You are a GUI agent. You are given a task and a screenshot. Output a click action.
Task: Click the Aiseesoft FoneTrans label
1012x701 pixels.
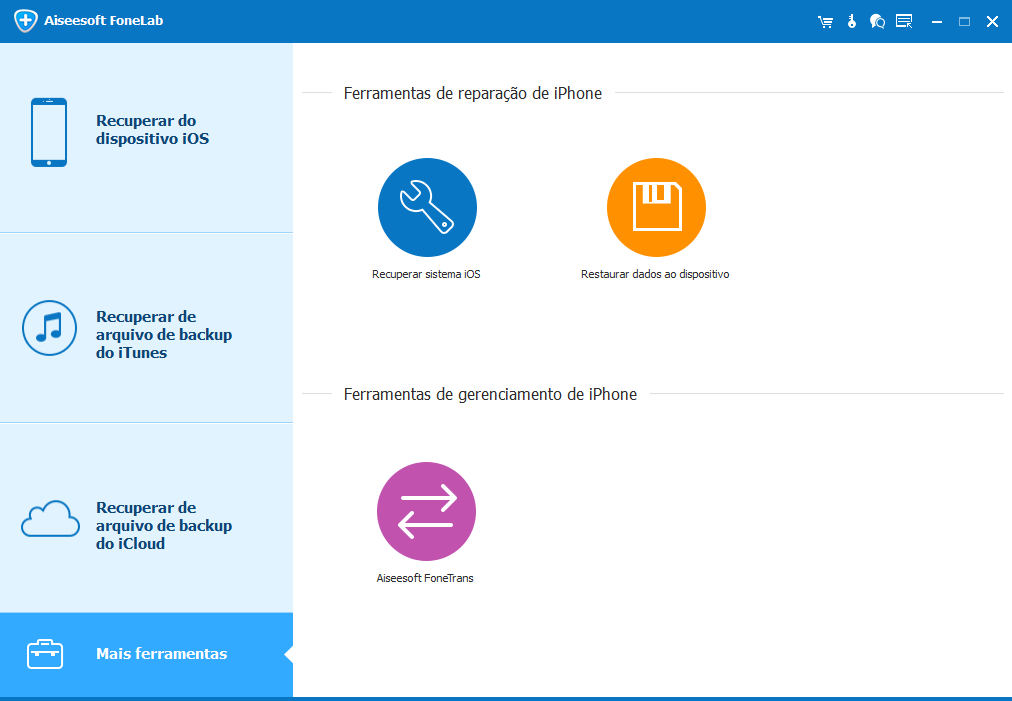point(425,578)
